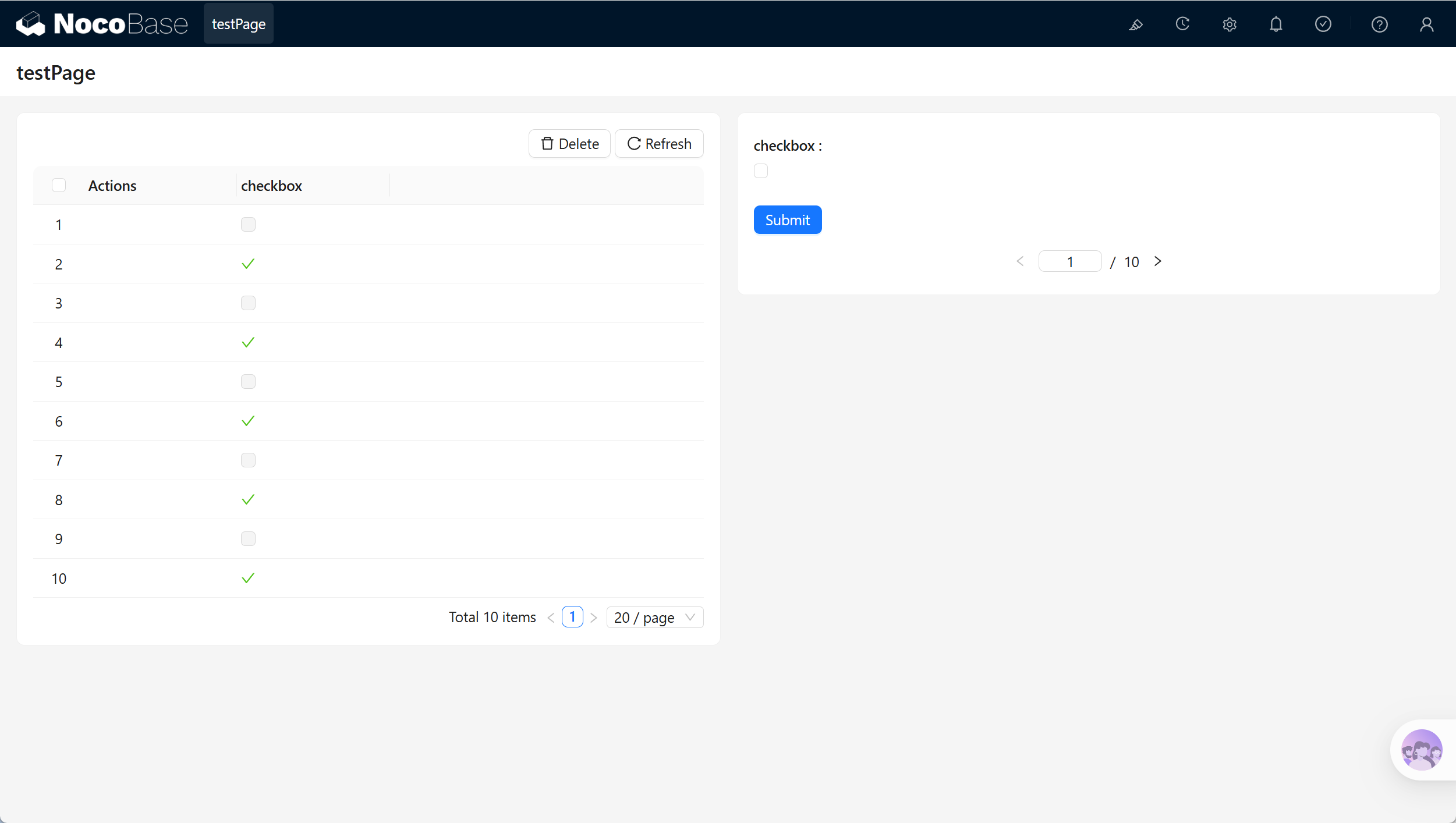The image size is (1456, 823).
Task: Focus the form pager page number input
Action: [x=1070, y=261]
